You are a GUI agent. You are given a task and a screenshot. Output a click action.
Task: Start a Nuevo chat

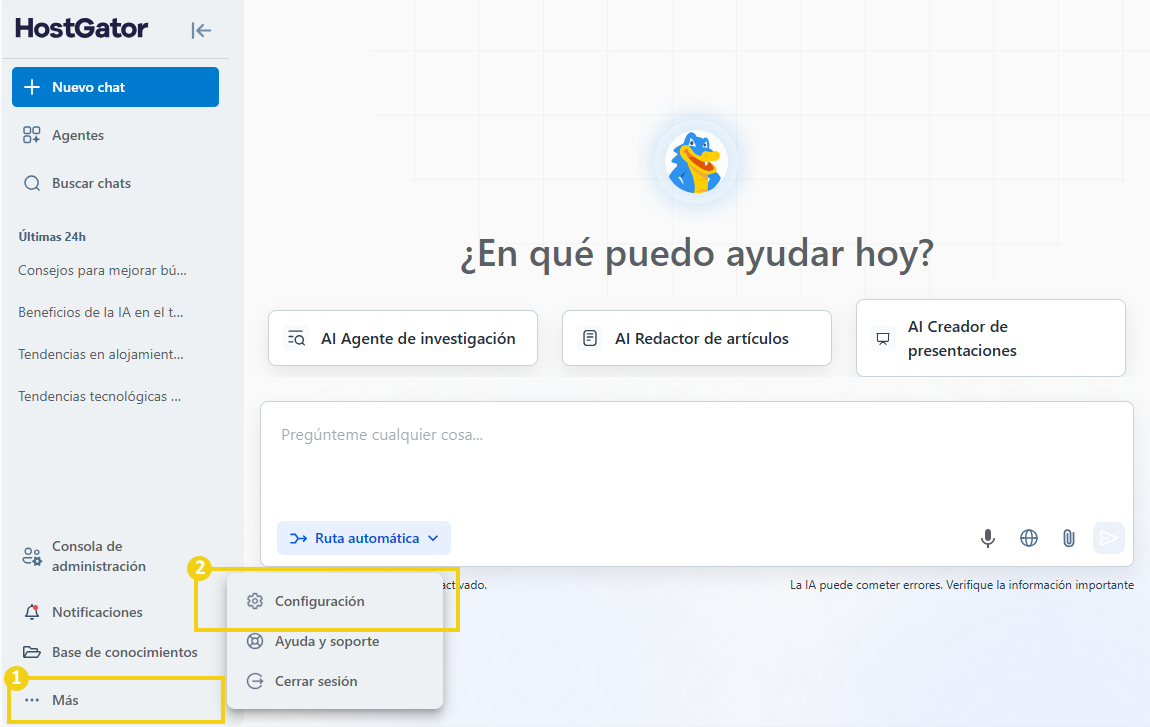pyautogui.click(x=115, y=87)
